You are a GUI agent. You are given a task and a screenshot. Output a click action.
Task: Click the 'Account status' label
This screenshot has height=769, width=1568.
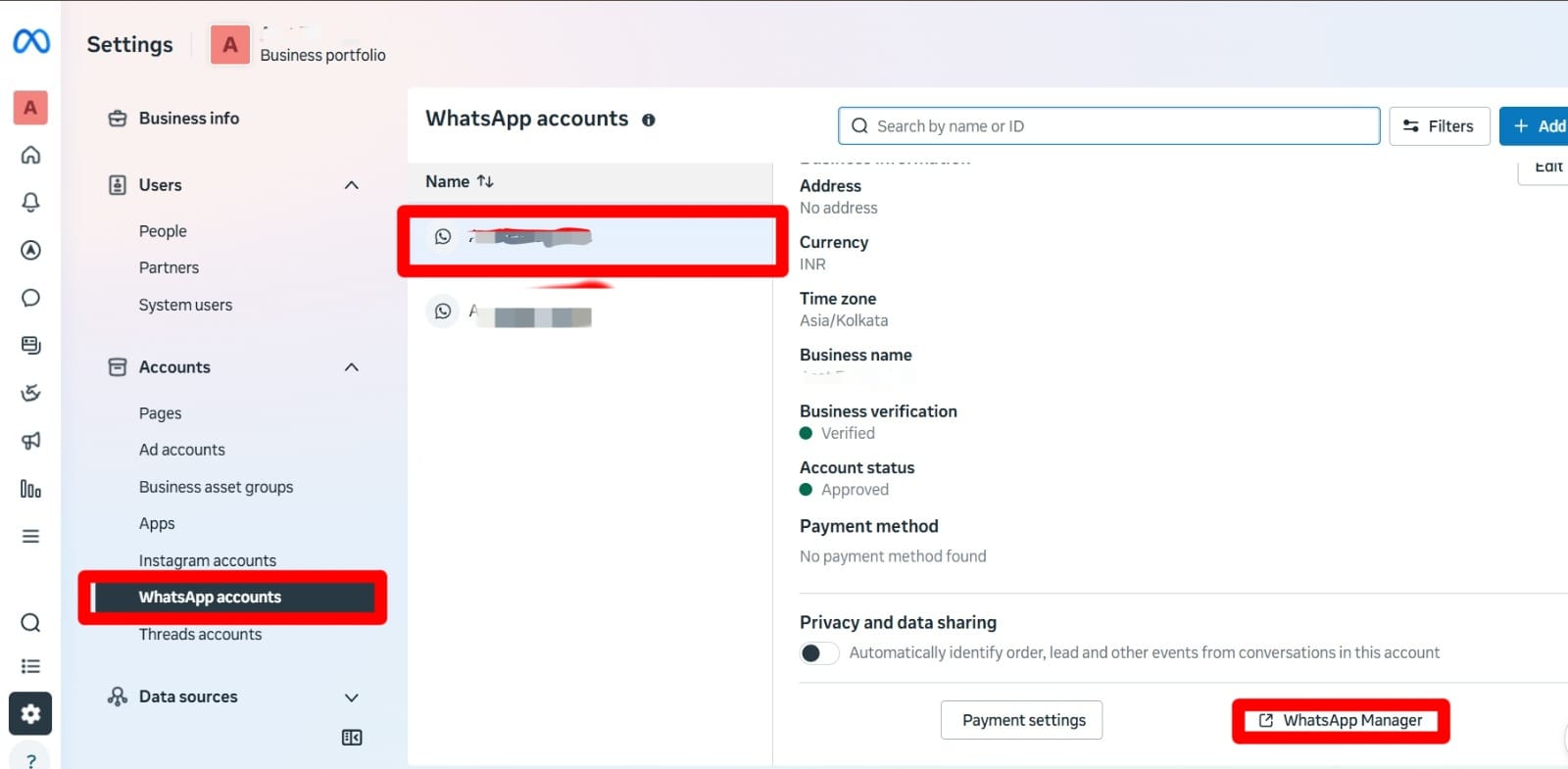(857, 468)
